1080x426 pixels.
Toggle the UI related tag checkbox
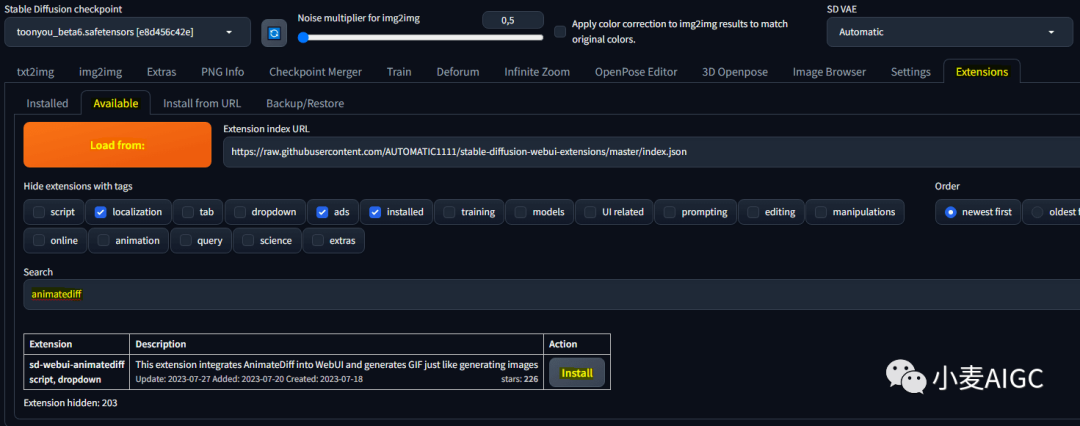(x=590, y=212)
